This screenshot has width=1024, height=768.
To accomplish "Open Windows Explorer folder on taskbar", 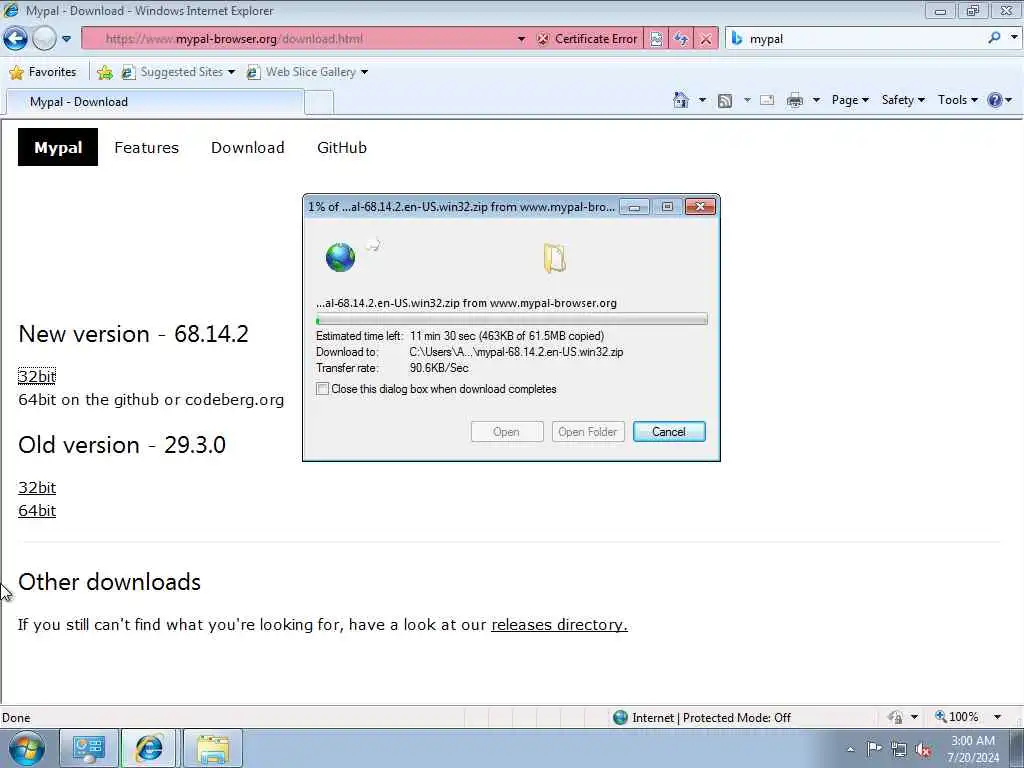I will click(x=213, y=748).
